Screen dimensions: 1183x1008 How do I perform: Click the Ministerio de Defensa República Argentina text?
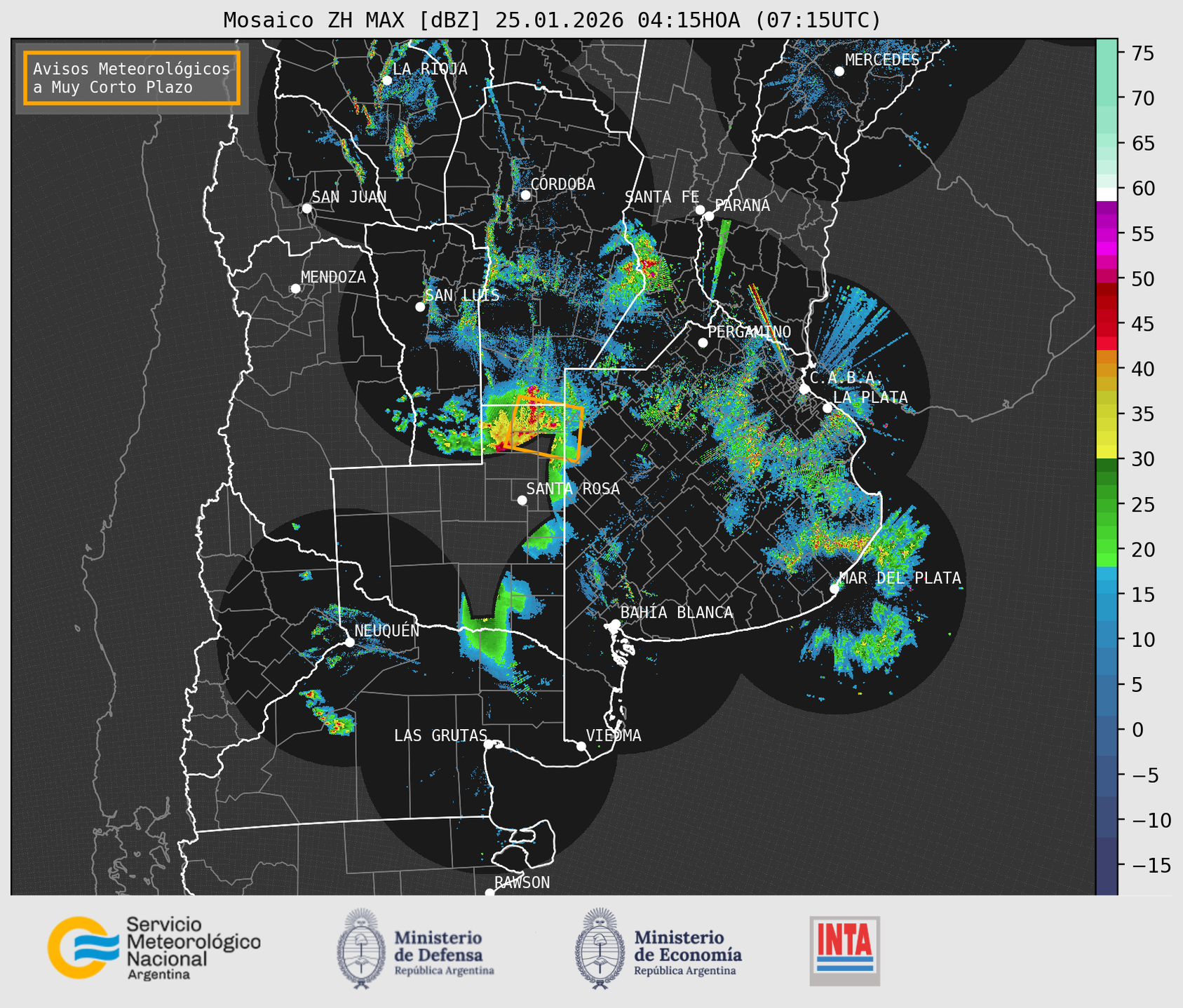click(444, 953)
